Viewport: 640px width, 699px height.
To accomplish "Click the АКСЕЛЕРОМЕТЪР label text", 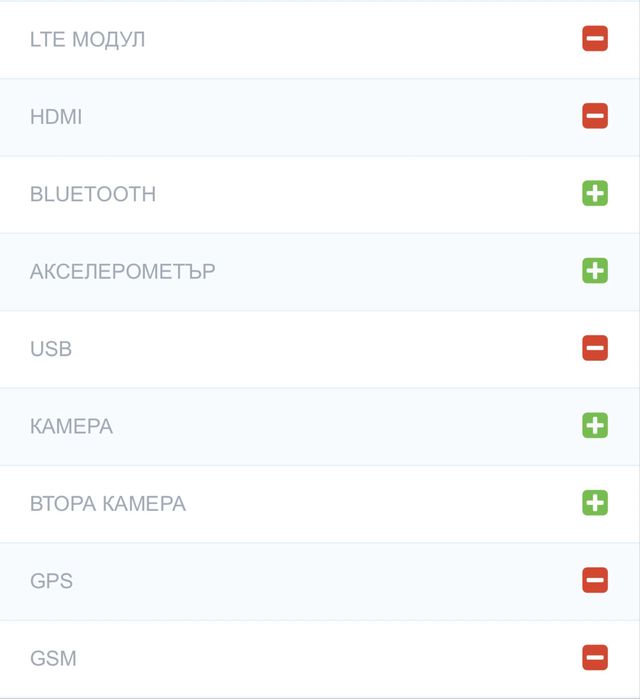I will pos(122,271).
